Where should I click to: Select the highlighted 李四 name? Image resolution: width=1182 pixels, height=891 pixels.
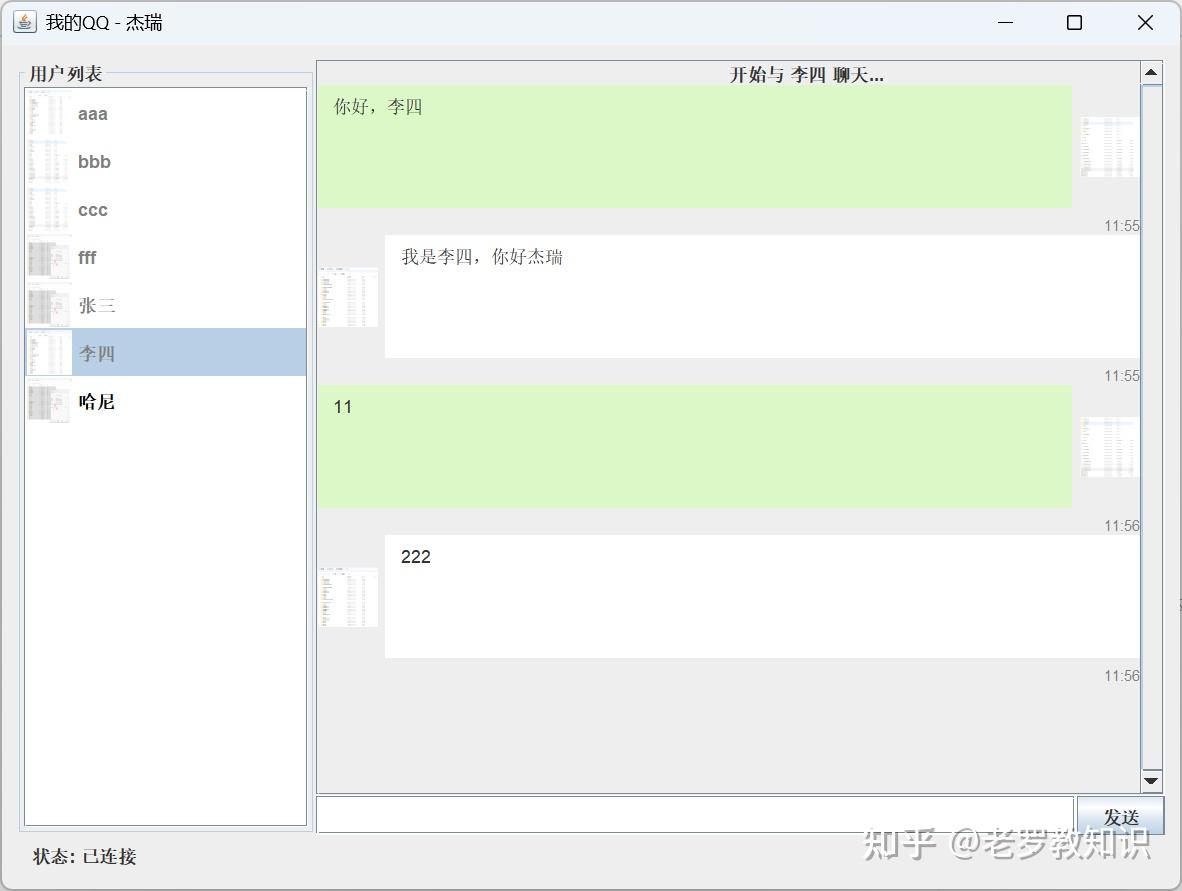tap(97, 354)
